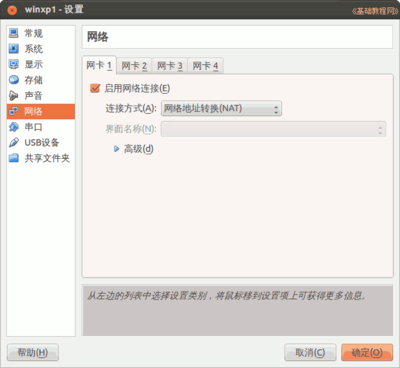This screenshot has height=368, width=400.
Task: Toggle the 启用网络连接(E) checkbox
Action: point(95,88)
